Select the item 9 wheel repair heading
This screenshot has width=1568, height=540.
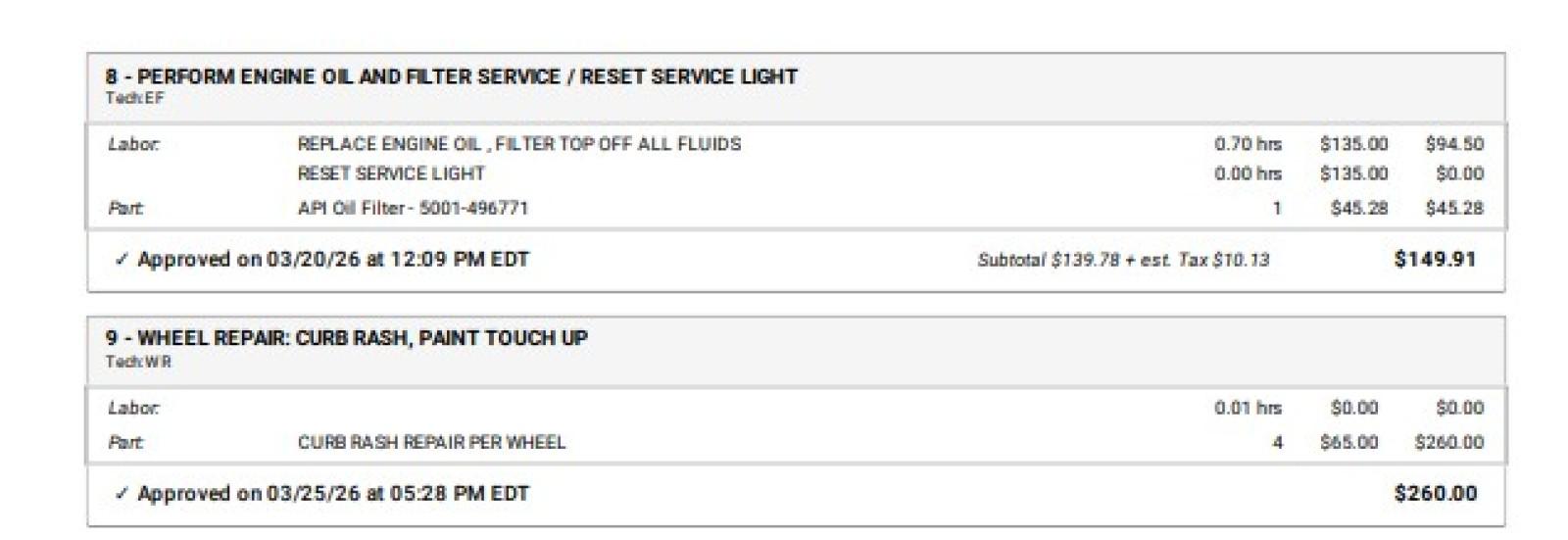[347, 338]
